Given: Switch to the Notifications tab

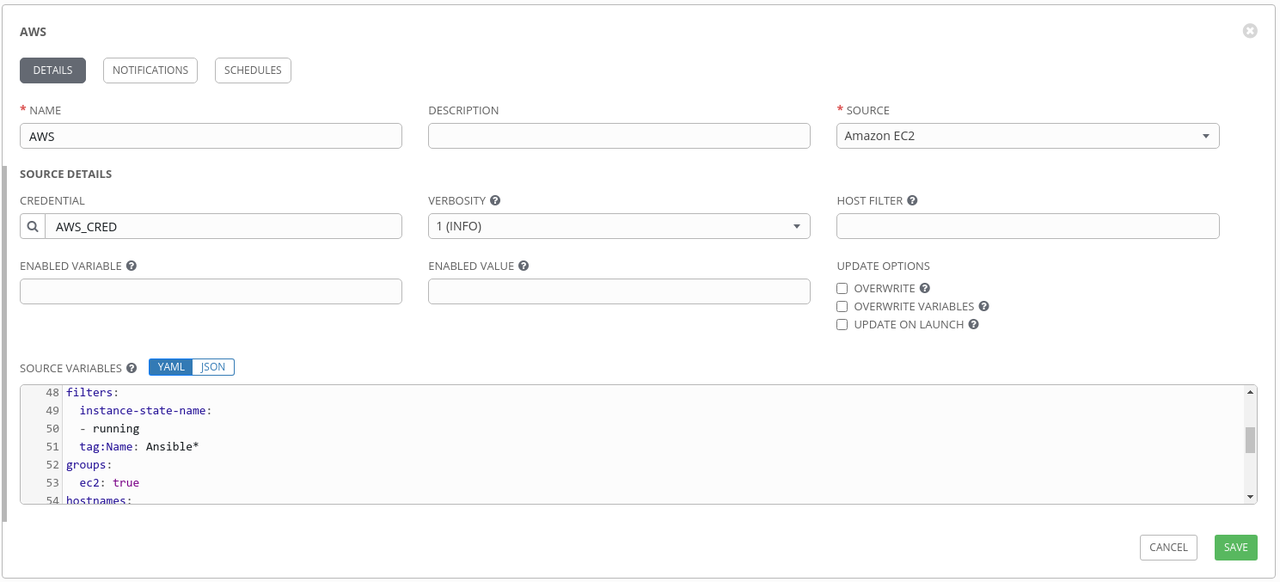Looking at the screenshot, I should coord(150,70).
